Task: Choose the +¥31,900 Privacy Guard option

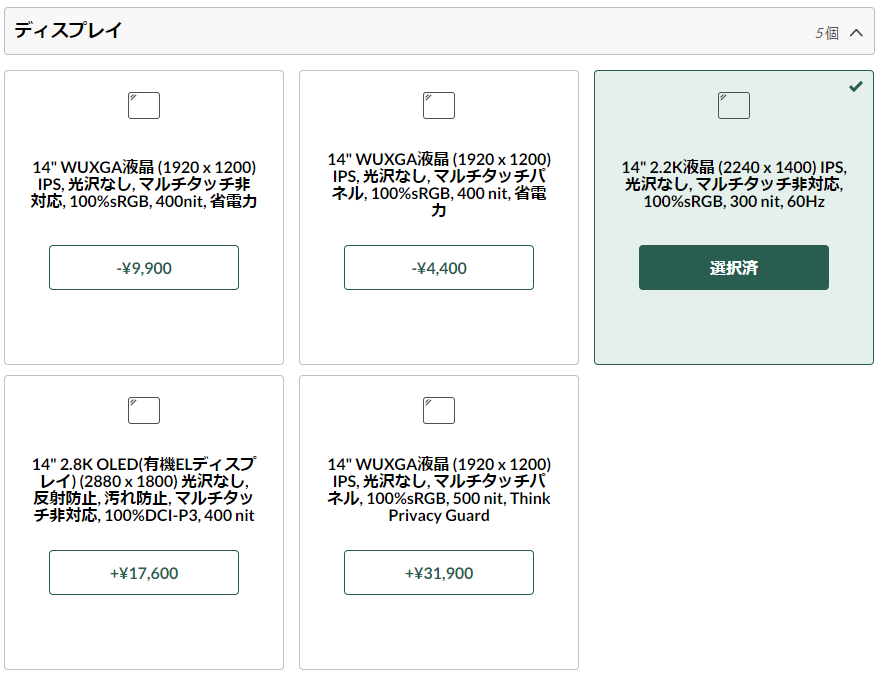Action: (x=439, y=573)
